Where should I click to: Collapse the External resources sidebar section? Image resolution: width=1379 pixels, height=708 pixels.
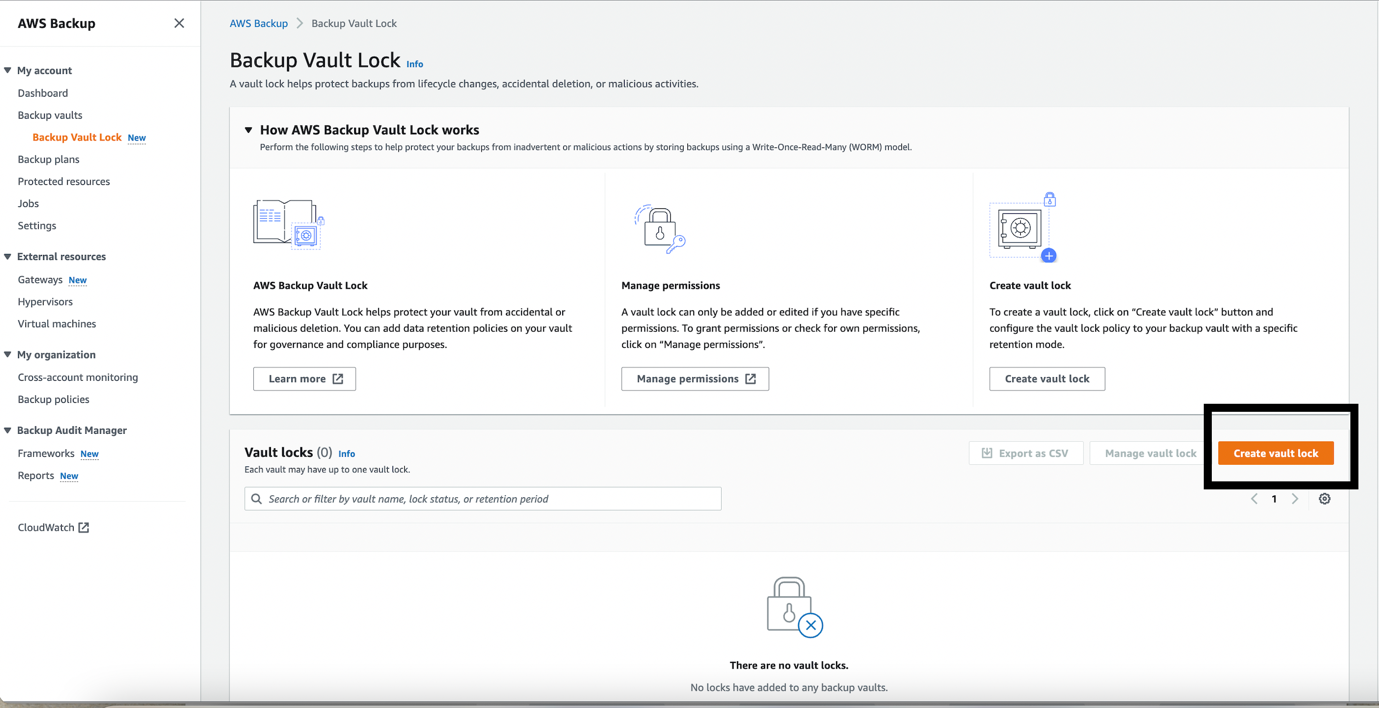pyautogui.click(x=8, y=256)
